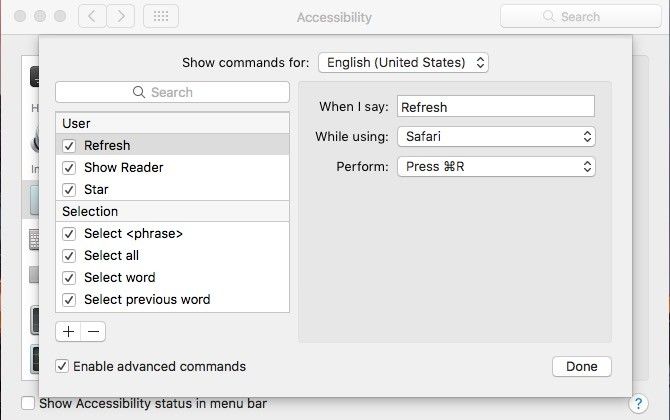The image size is (670, 420).
Task: Select the Select previous word command
Action: [146, 299]
